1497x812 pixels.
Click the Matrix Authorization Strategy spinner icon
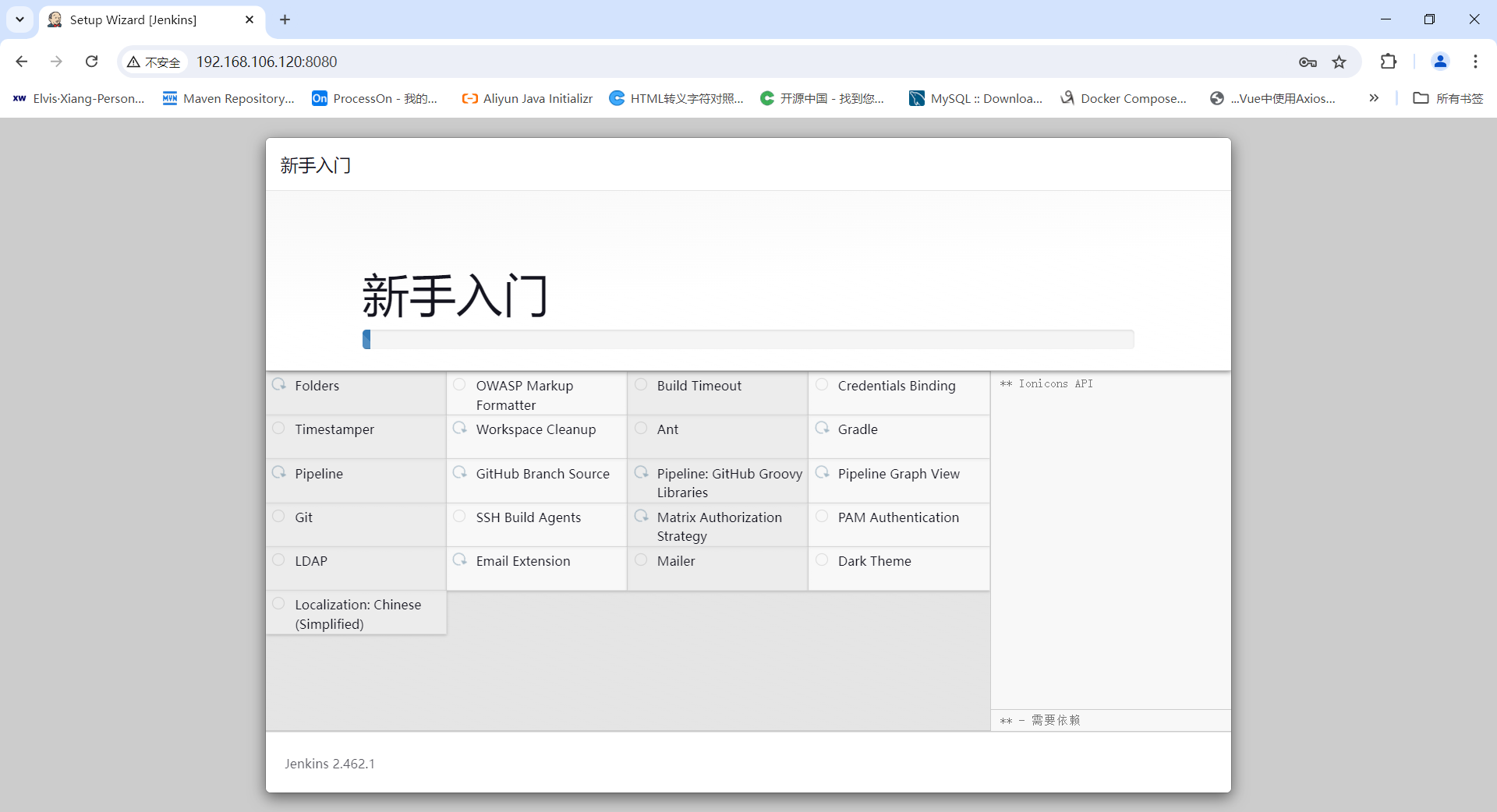[x=641, y=516]
